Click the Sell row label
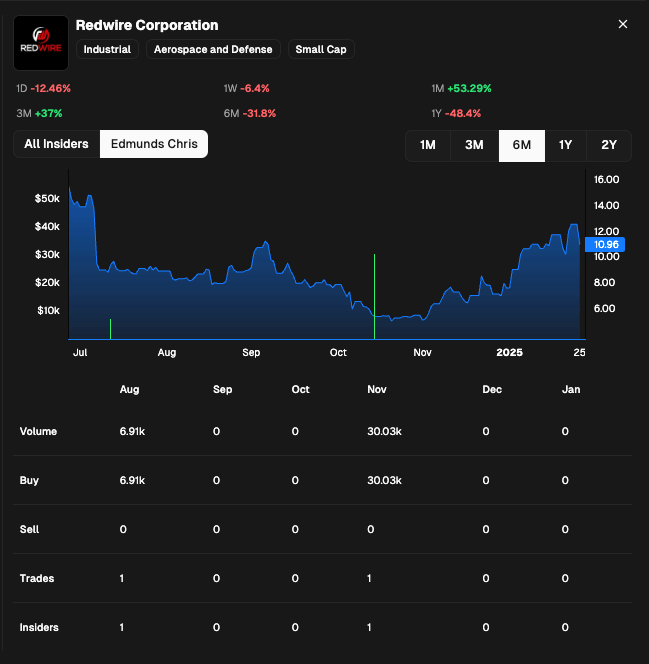Image resolution: width=649 pixels, height=664 pixels. pos(29,529)
